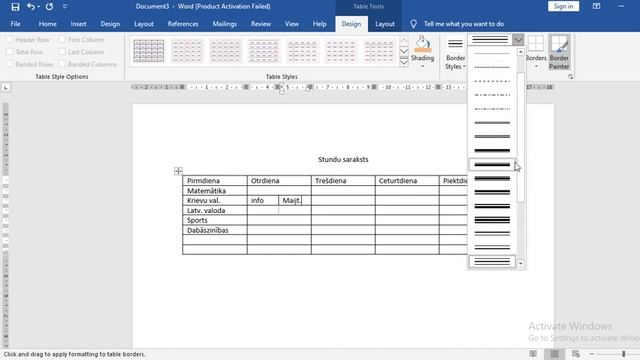Open Borders dialog launcher icon

[x=570, y=76]
